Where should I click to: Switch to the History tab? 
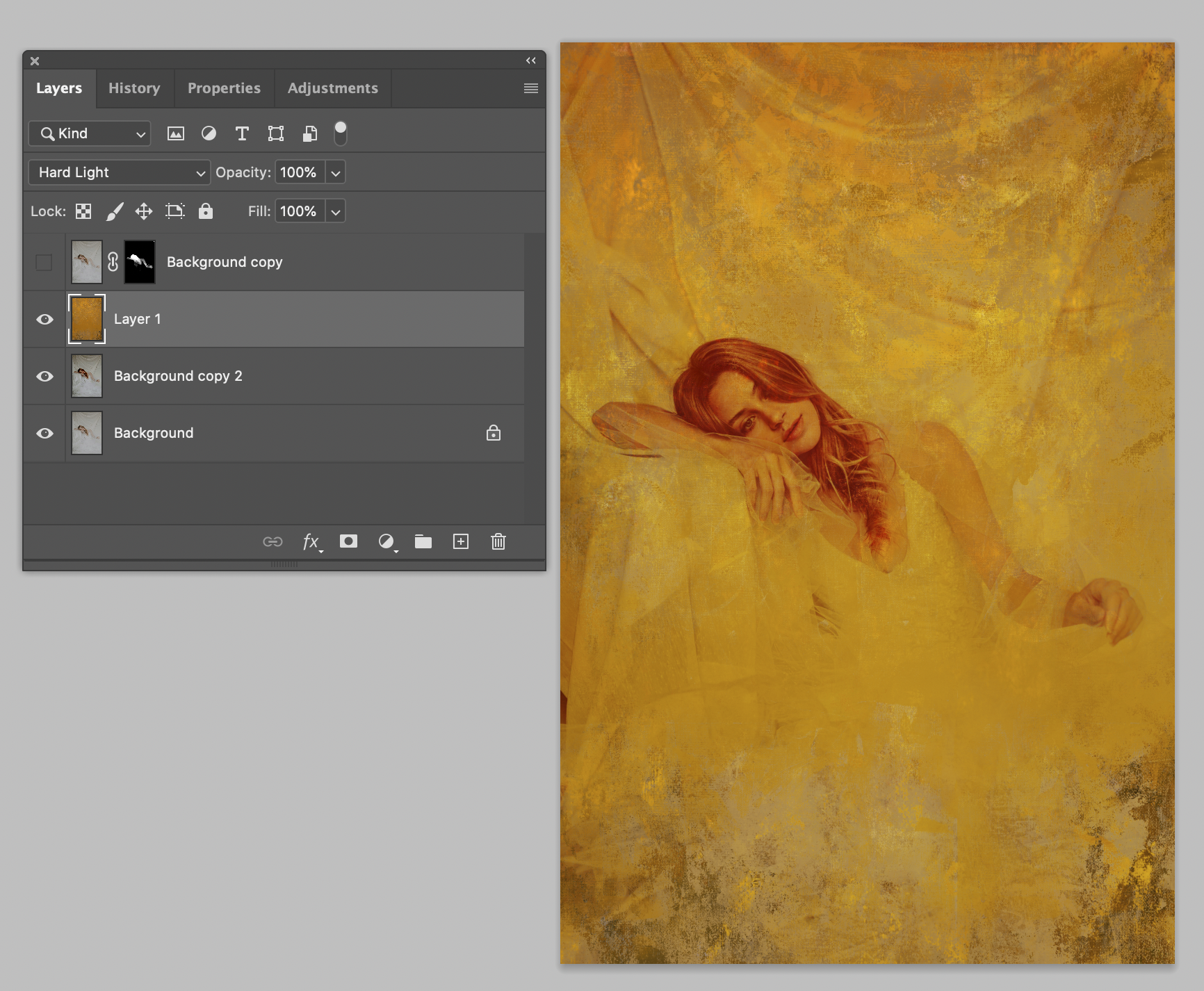tap(134, 88)
